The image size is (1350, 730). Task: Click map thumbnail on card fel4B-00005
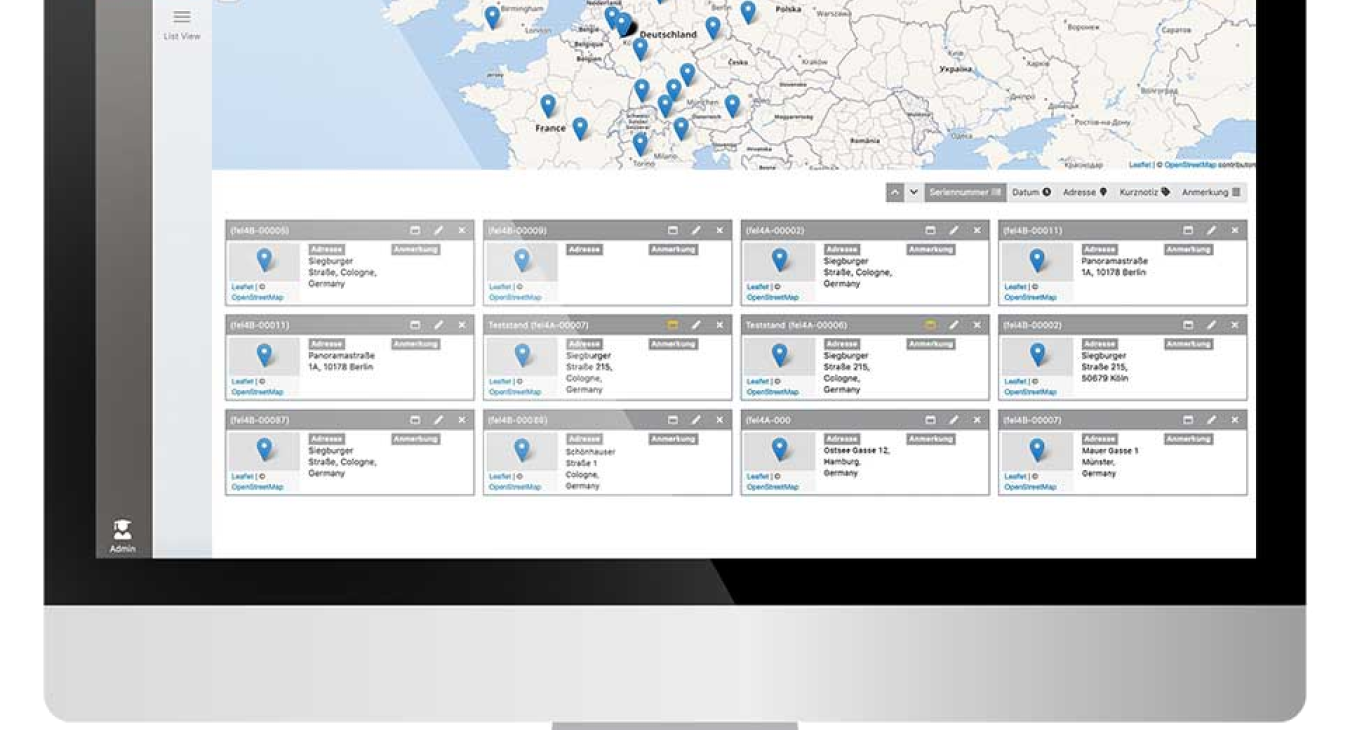pyautogui.click(x=264, y=261)
